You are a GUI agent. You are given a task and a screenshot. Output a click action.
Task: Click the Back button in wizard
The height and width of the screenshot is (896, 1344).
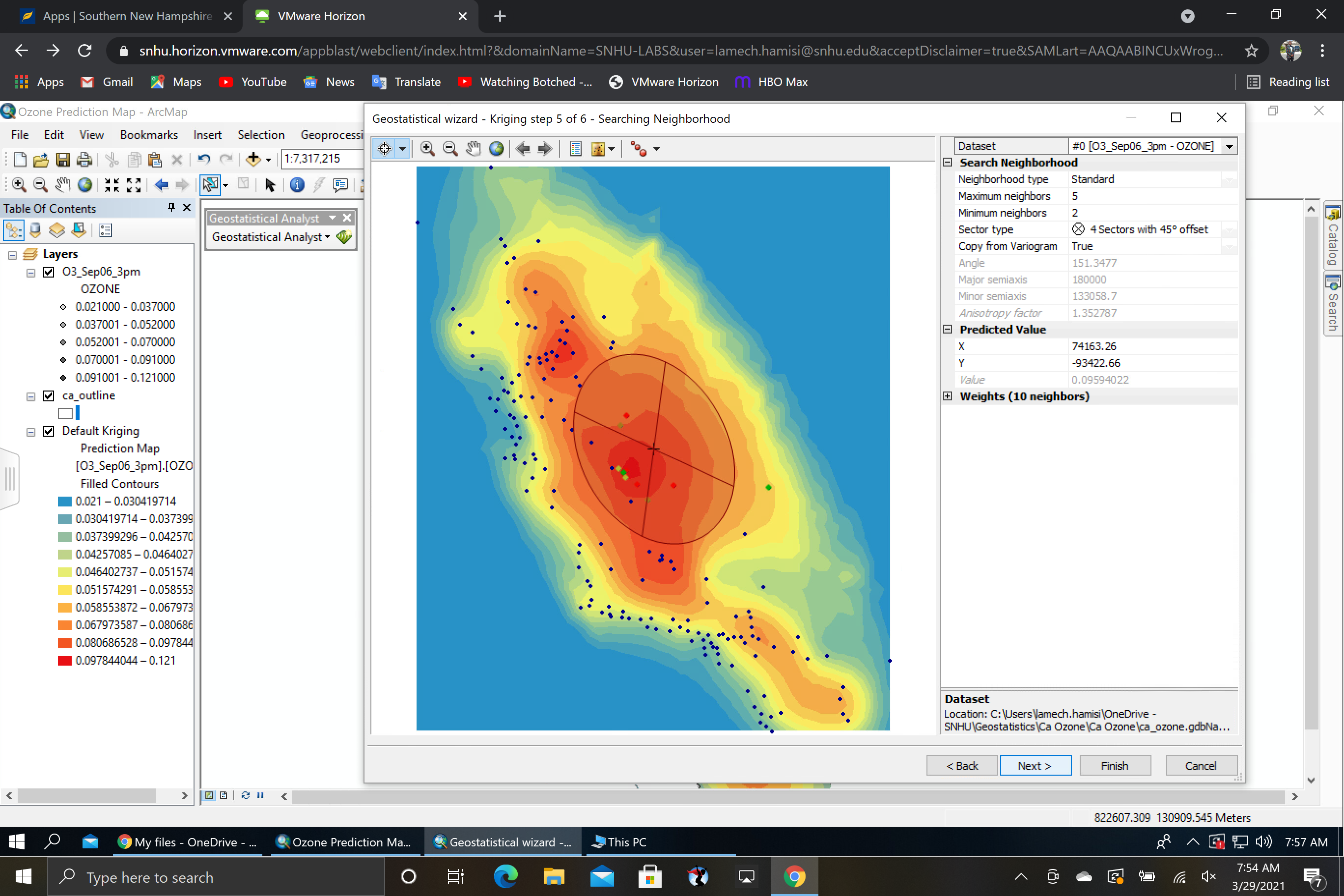point(962,766)
